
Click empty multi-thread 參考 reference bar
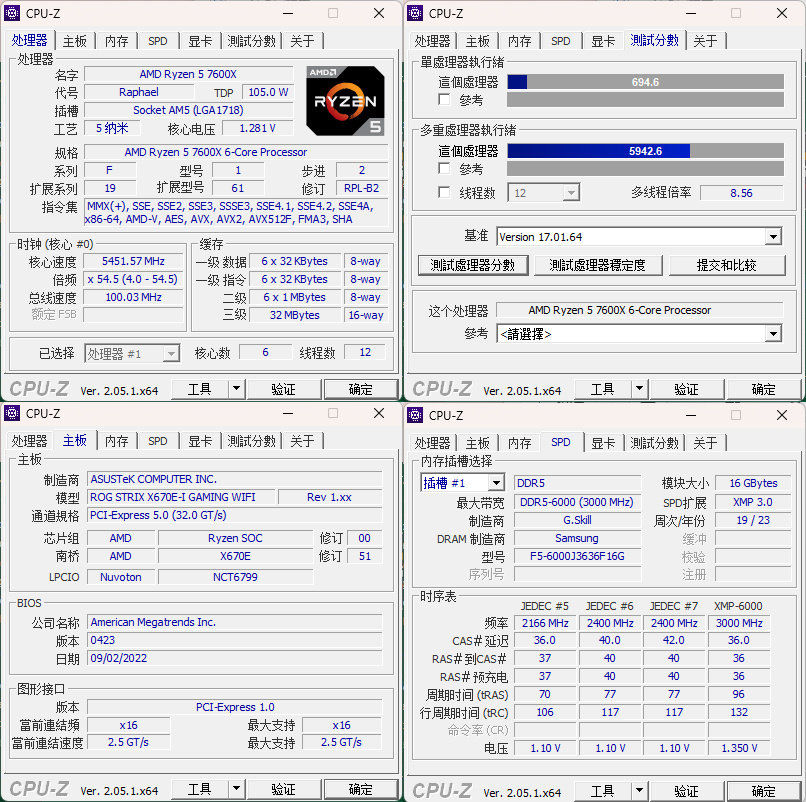(646, 169)
